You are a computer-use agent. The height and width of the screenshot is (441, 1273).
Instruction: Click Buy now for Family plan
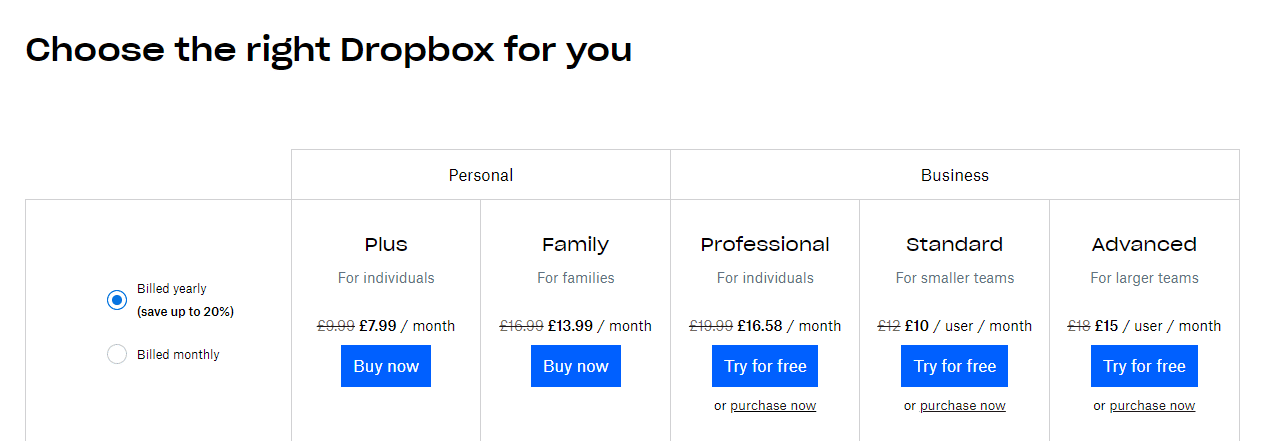tap(576, 366)
